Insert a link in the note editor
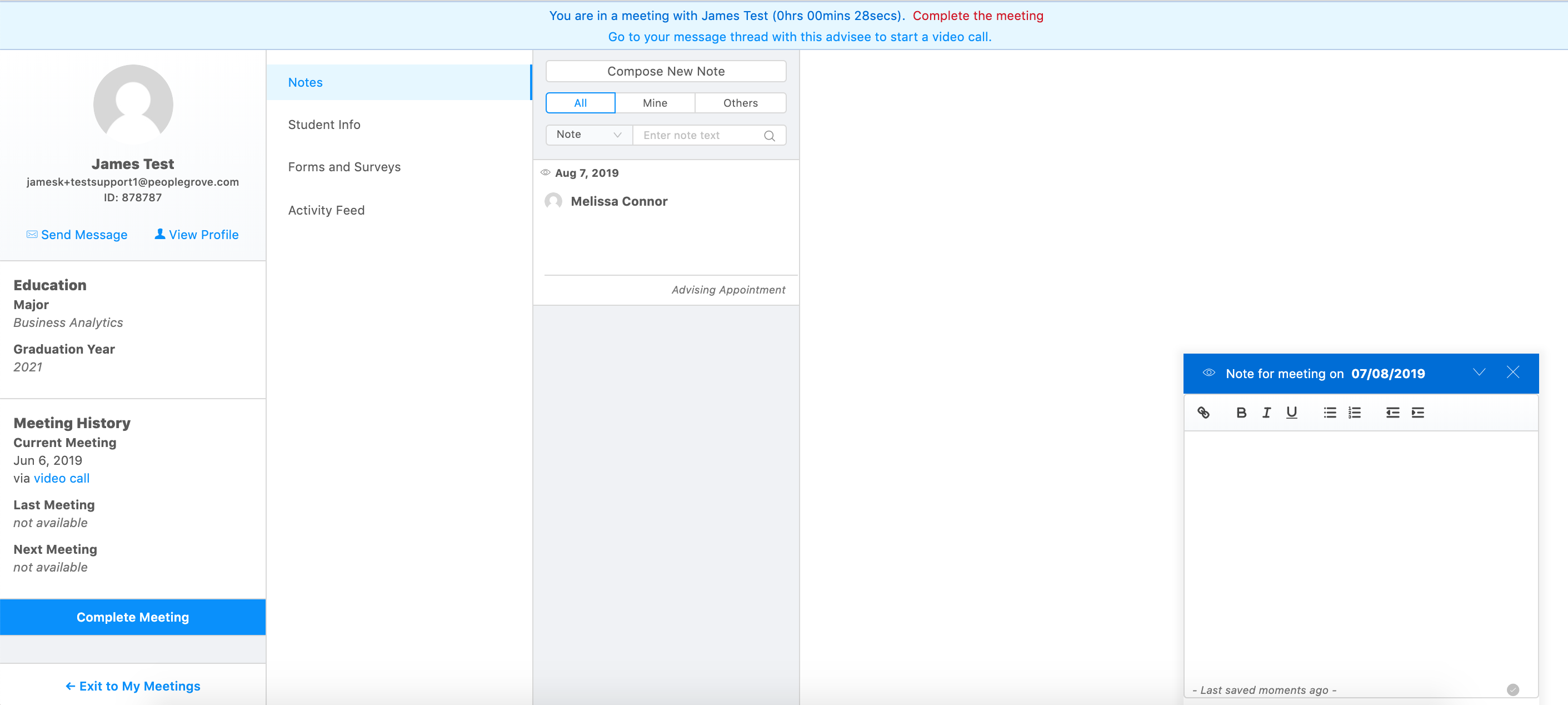 click(x=1203, y=413)
